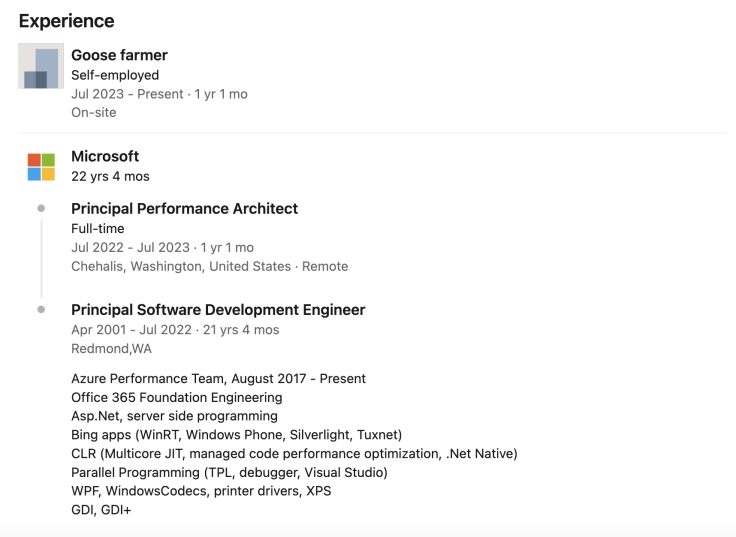This screenshot has width=736, height=537.
Task: Click the 22 yrs 4 mos duration
Action: pos(110,176)
